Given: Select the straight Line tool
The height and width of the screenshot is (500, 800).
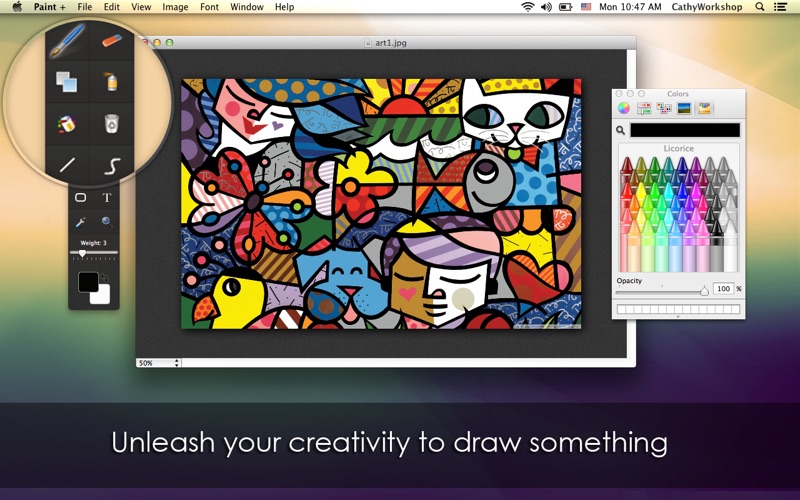Looking at the screenshot, I should [x=67, y=165].
